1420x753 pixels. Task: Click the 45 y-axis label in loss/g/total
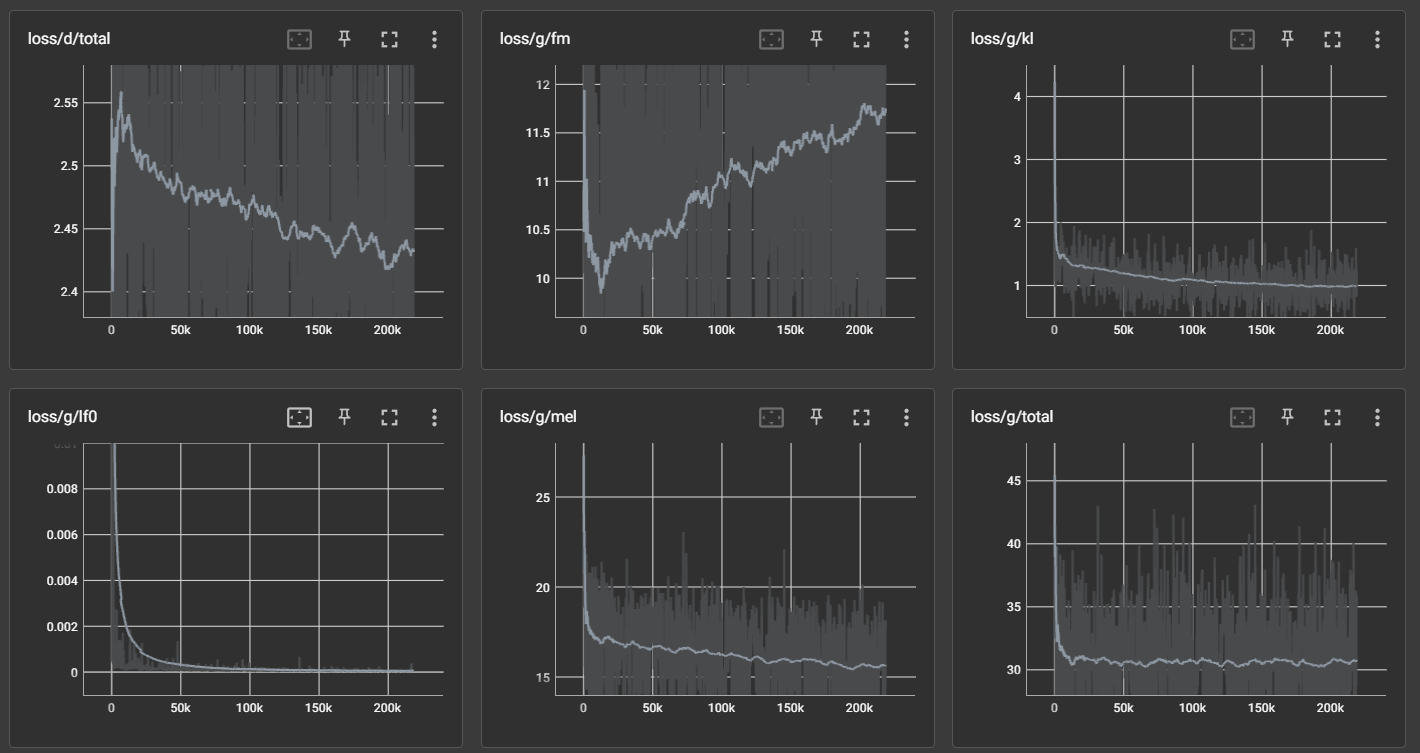click(x=1013, y=481)
